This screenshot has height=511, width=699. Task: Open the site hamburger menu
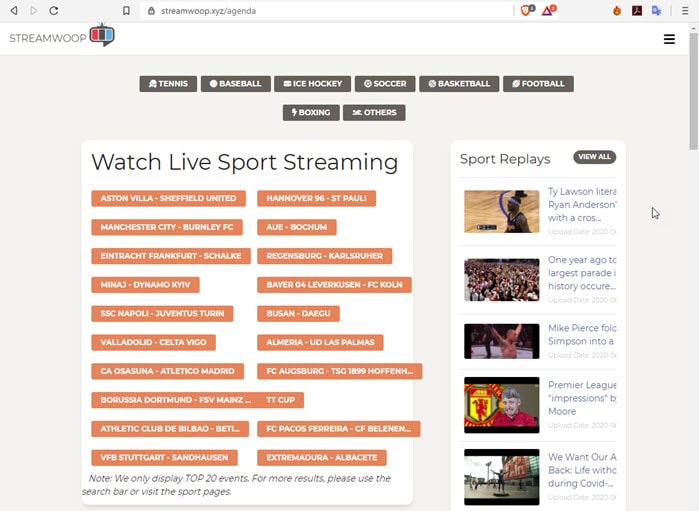coord(669,39)
